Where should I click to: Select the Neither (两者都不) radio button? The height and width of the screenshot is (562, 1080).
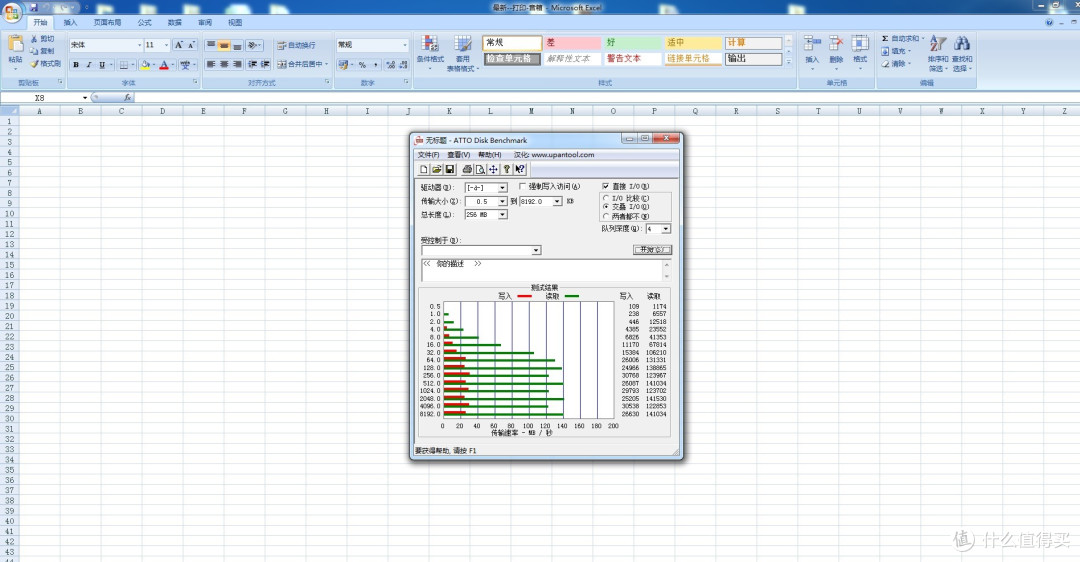[x=606, y=216]
